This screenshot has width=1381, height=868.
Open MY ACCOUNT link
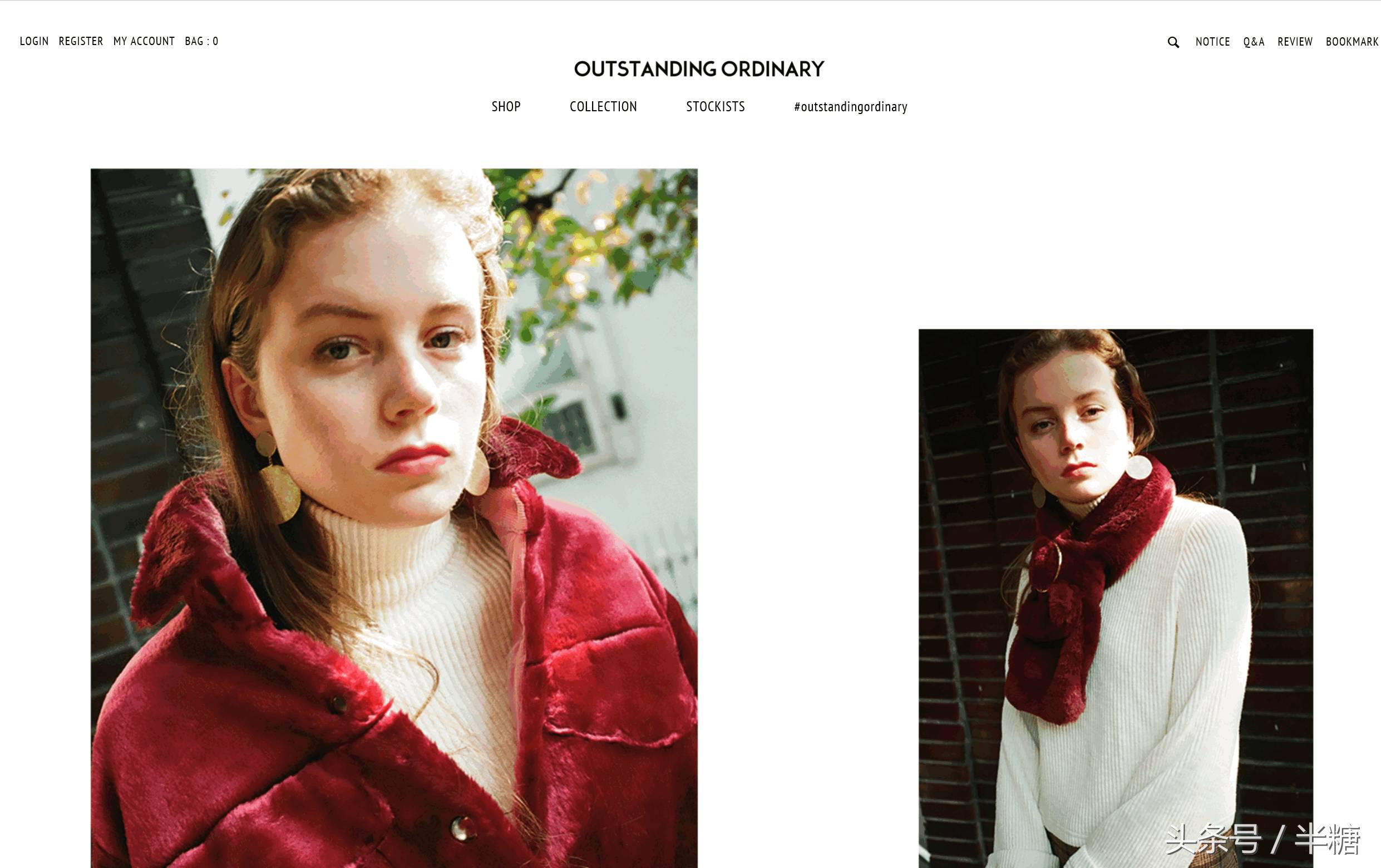tap(144, 41)
